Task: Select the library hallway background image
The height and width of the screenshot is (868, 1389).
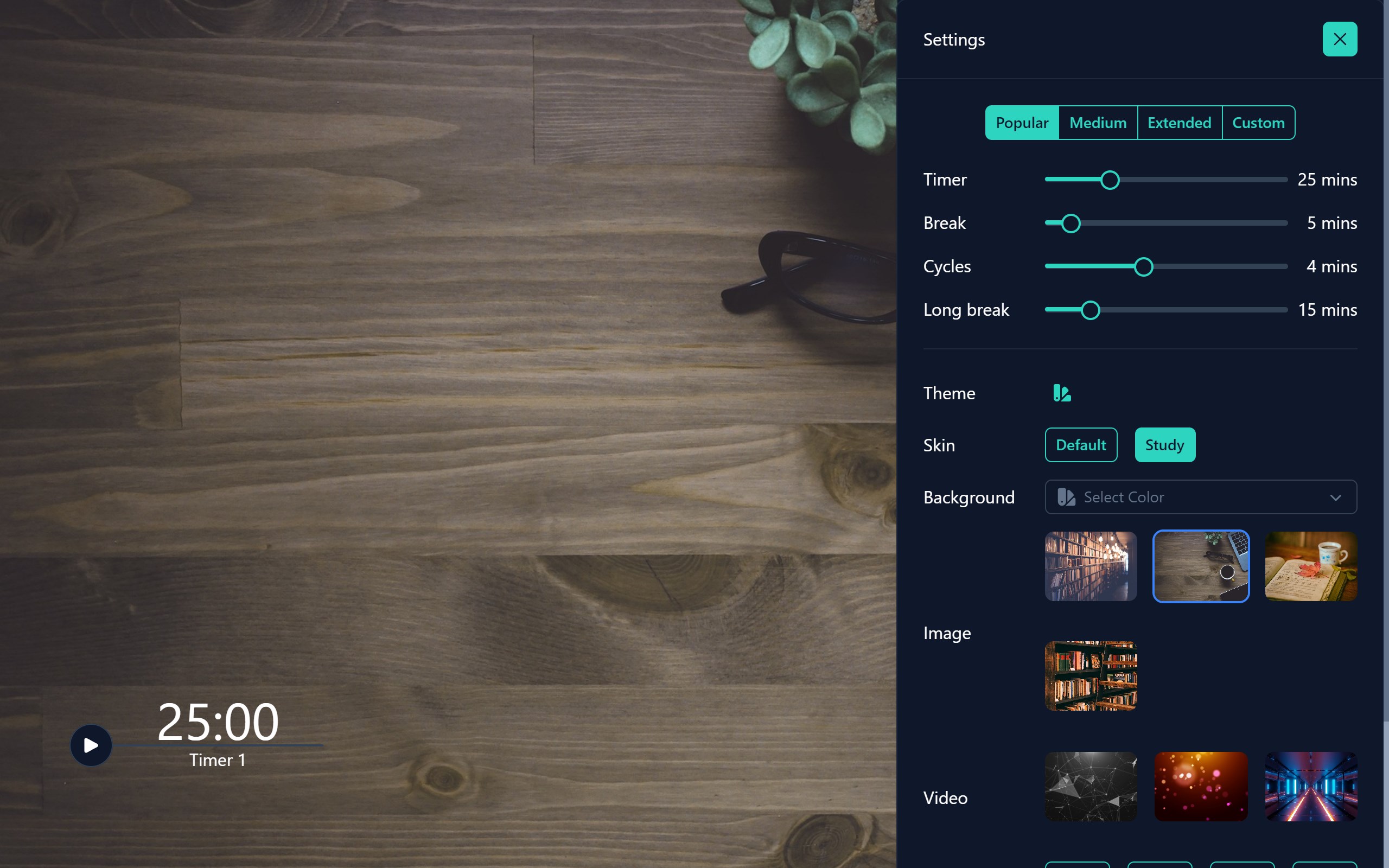Action: coord(1090,566)
